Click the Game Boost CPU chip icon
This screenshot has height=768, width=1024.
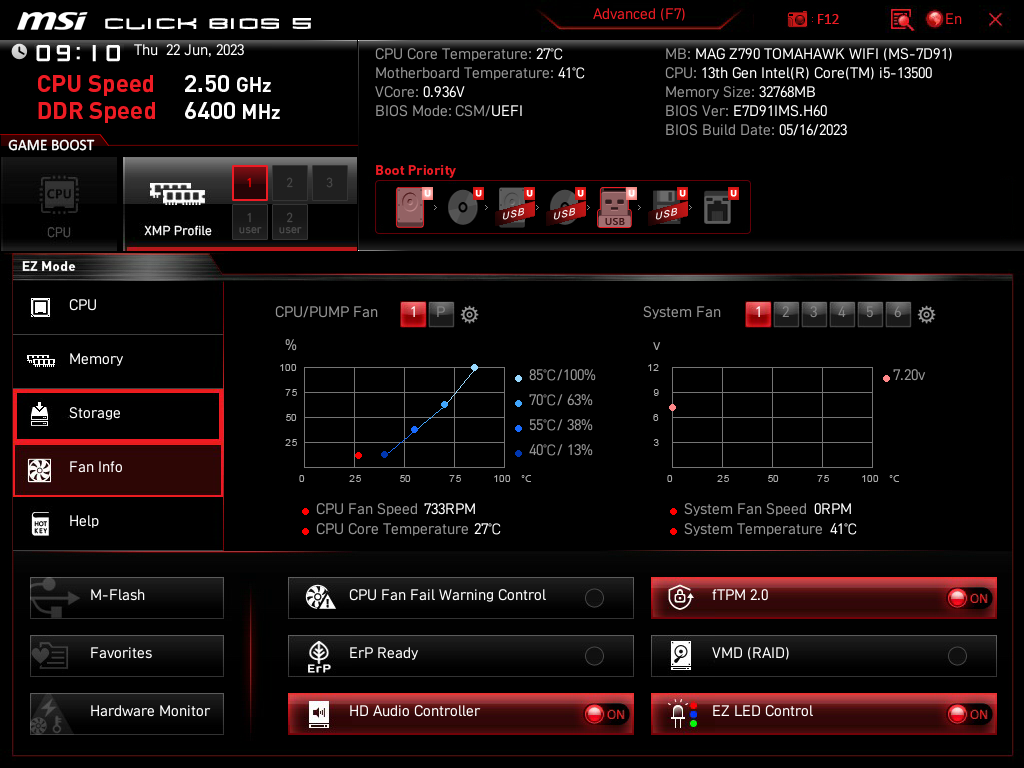click(x=59, y=195)
